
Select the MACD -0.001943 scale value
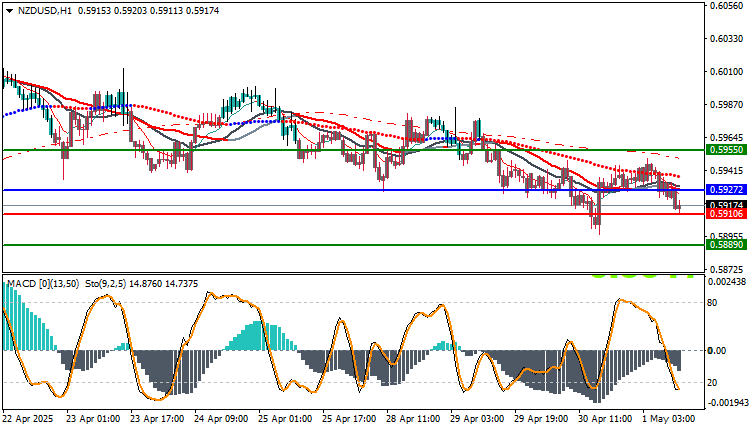727,403
